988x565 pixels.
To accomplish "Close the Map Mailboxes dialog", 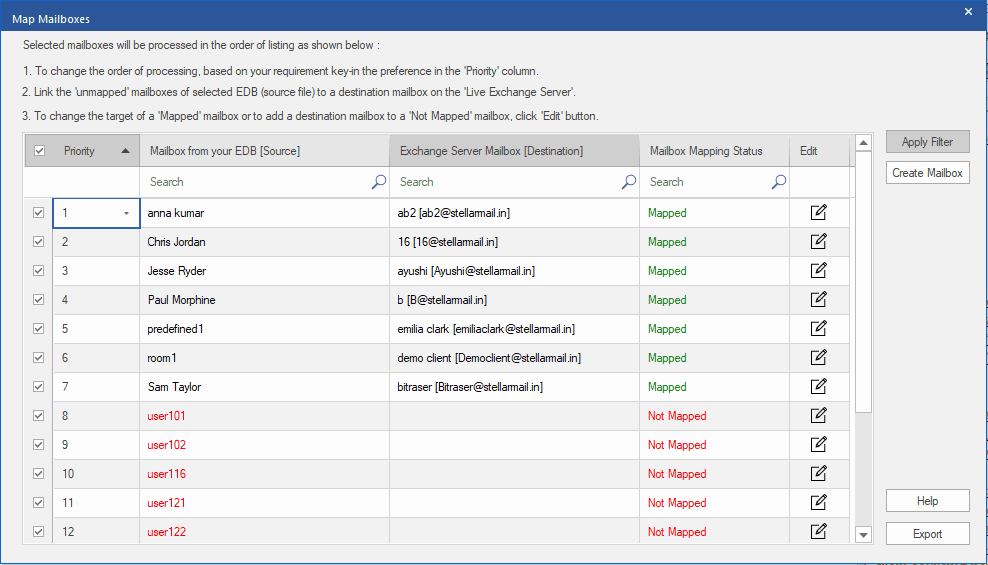I will (968, 11).
